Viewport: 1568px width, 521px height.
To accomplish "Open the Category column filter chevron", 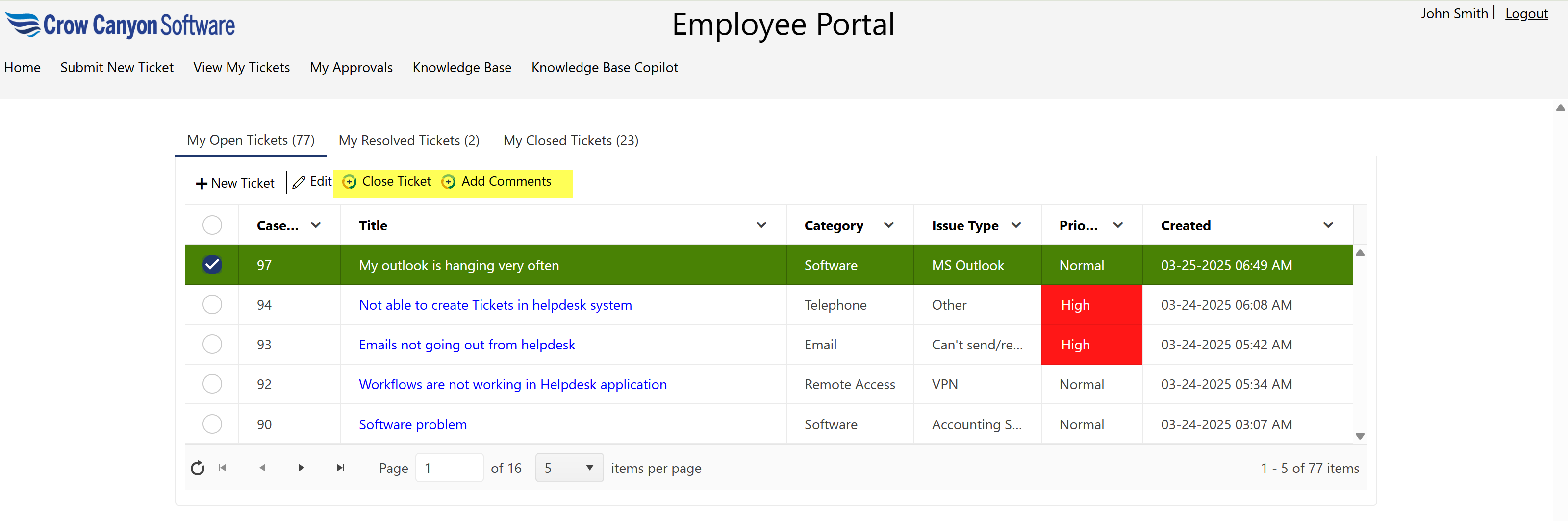I will [889, 224].
